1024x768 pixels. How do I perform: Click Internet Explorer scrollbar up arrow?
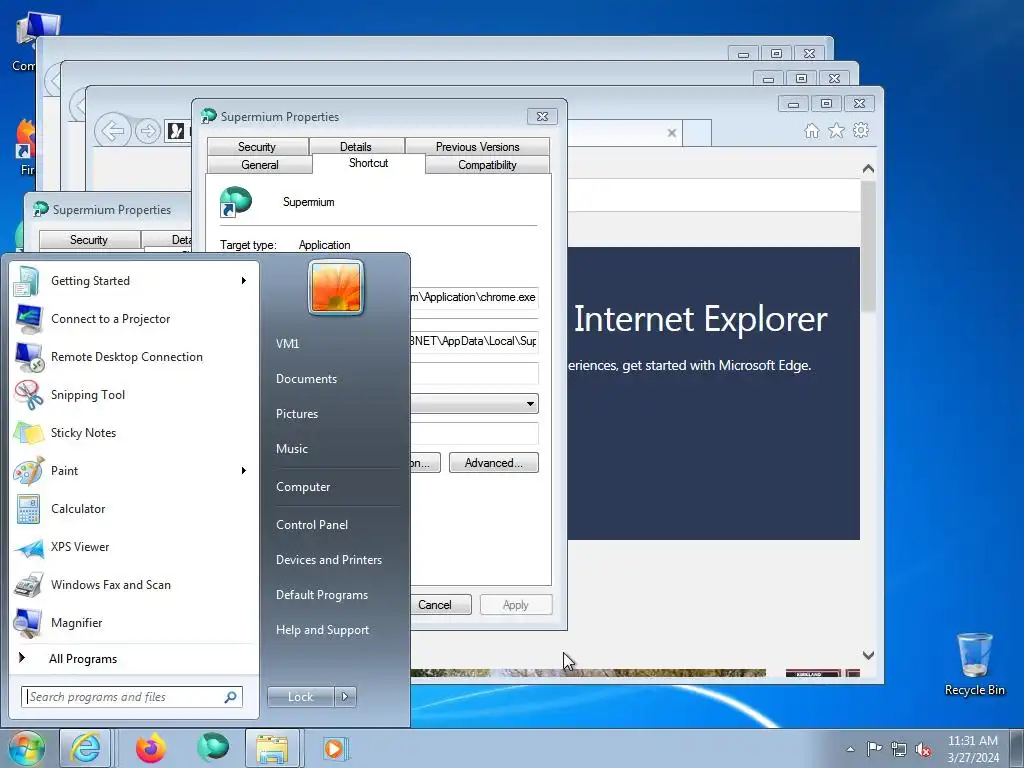pos(868,169)
